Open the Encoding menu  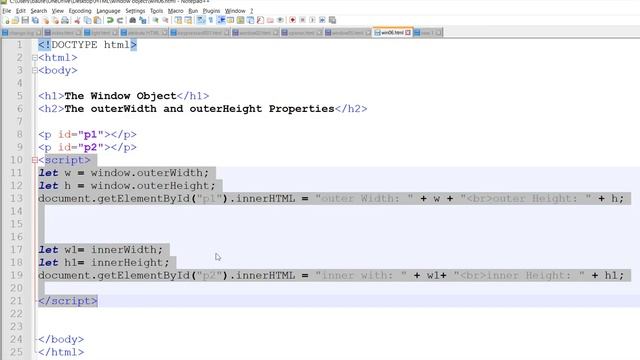[x=80, y=11]
